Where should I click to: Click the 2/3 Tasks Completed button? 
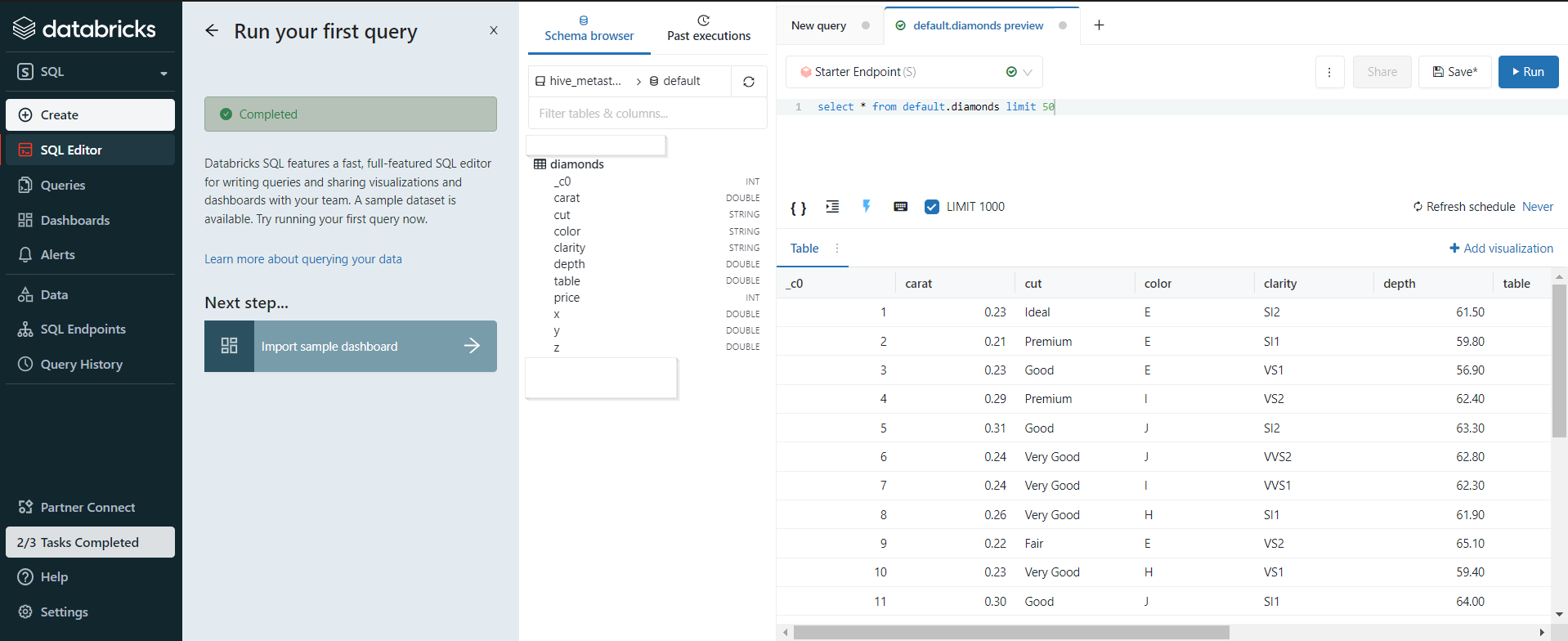coord(90,542)
